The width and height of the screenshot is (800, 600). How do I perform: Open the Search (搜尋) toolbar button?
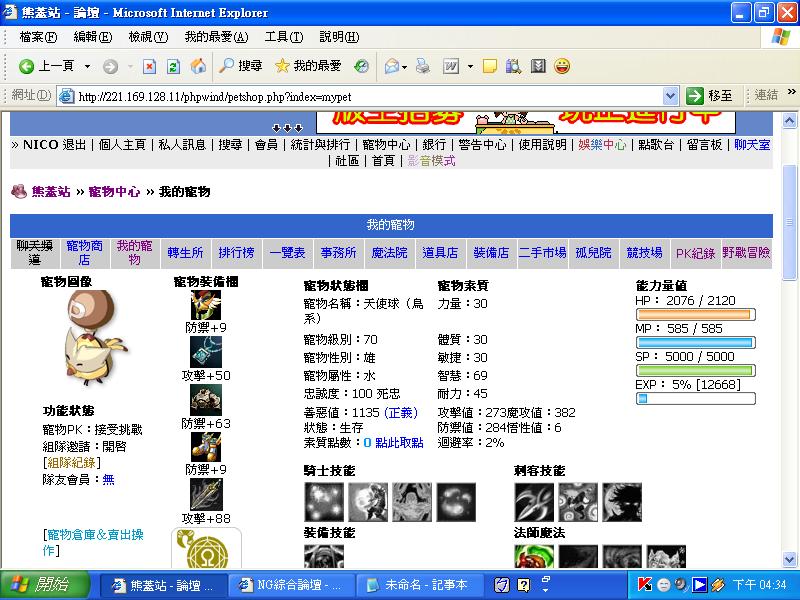[x=240, y=66]
